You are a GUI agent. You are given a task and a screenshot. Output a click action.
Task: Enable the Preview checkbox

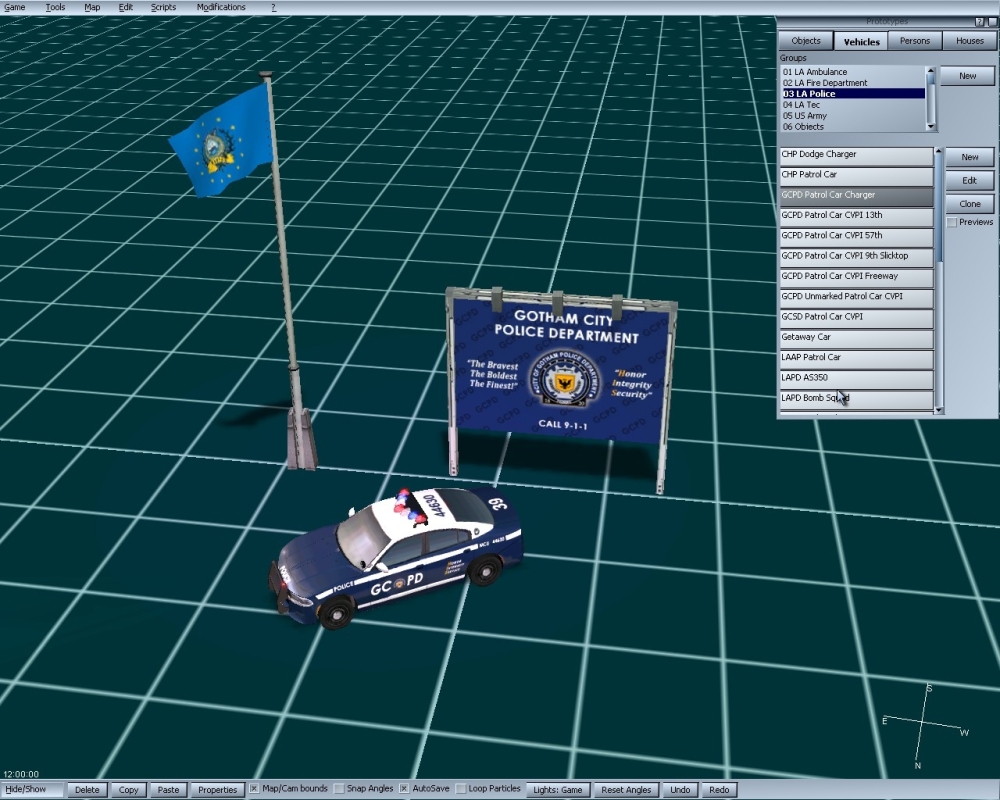point(952,223)
